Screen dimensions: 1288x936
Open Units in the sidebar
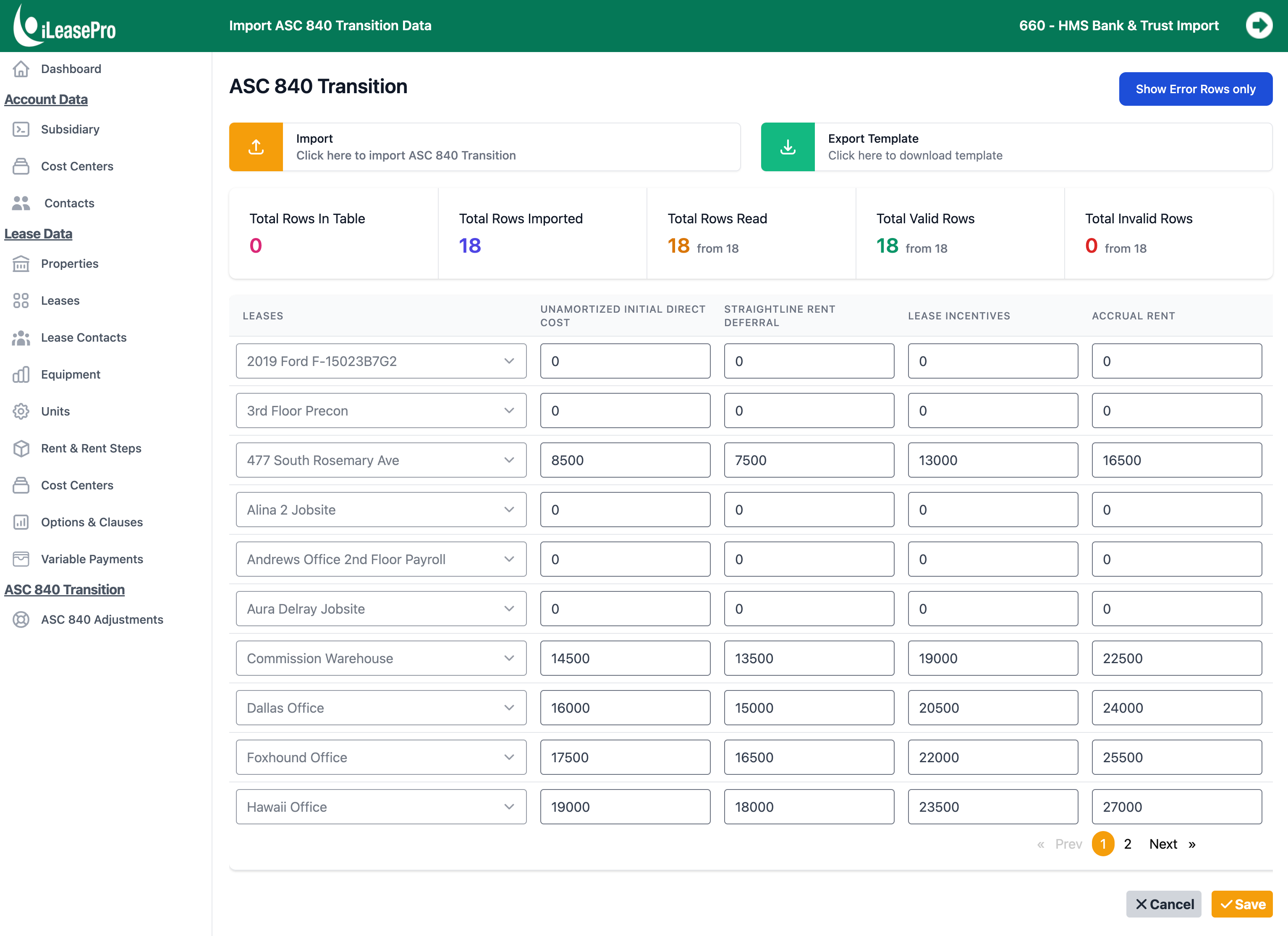(x=55, y=411)
